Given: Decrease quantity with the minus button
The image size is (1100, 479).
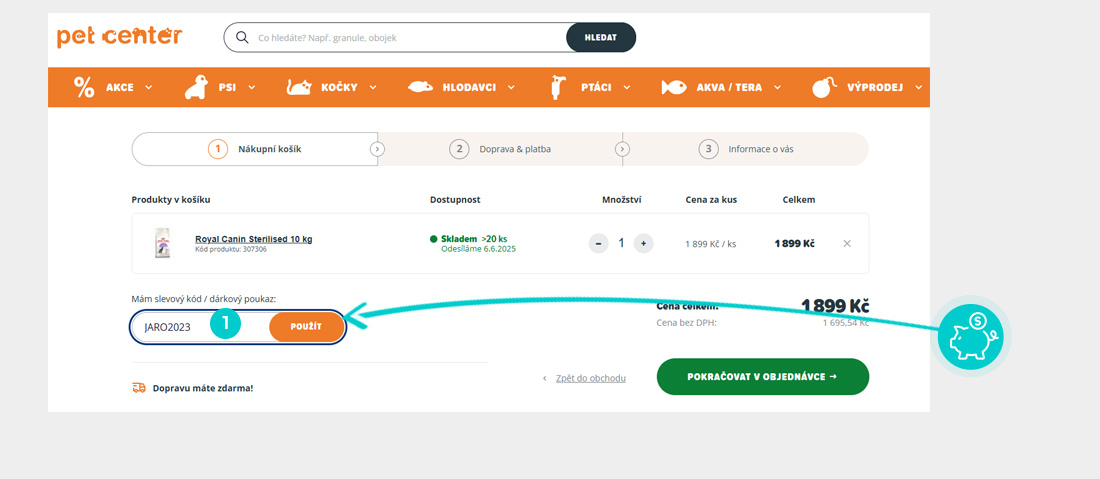Looking at the screenshot, I should (598, 243).
